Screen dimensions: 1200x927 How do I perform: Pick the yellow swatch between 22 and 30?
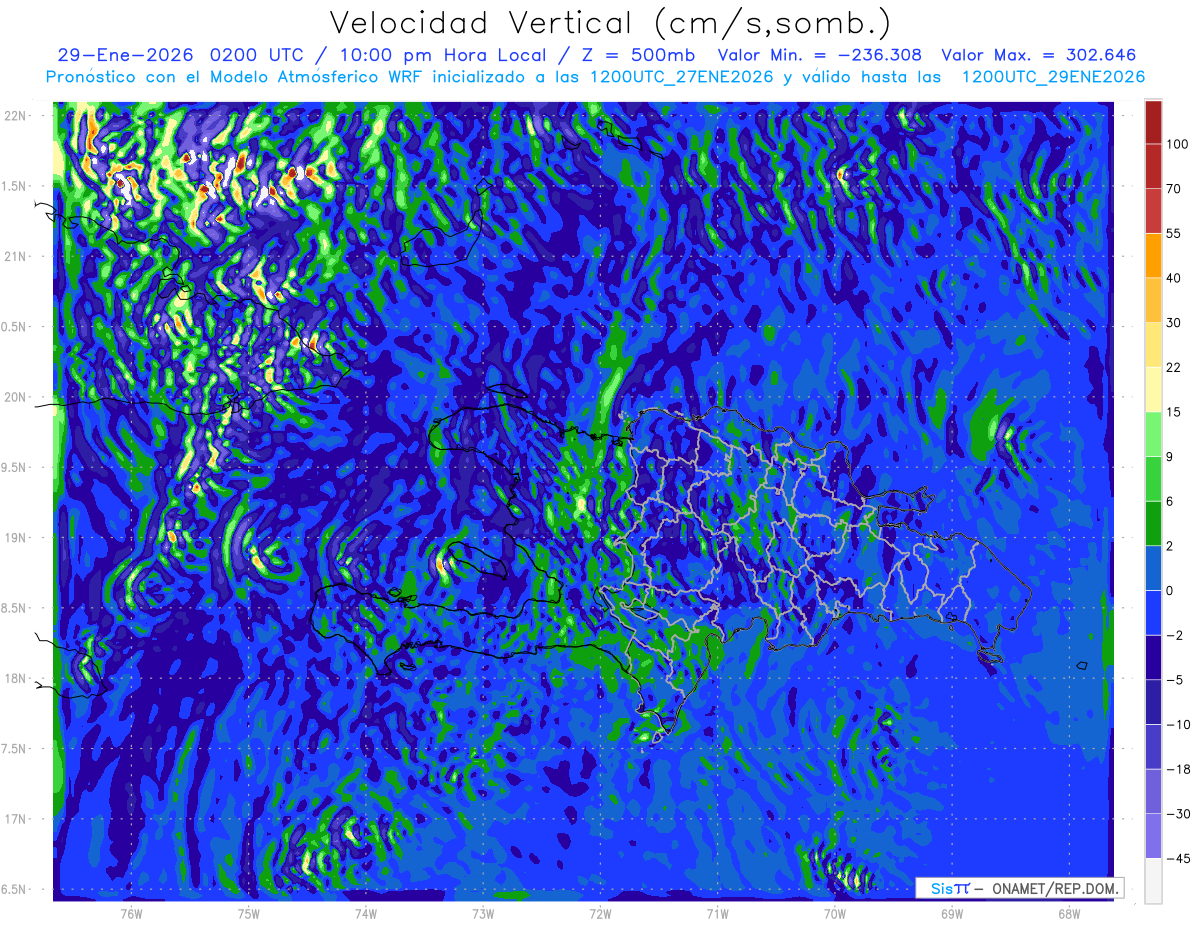(x=1153, y=345)
